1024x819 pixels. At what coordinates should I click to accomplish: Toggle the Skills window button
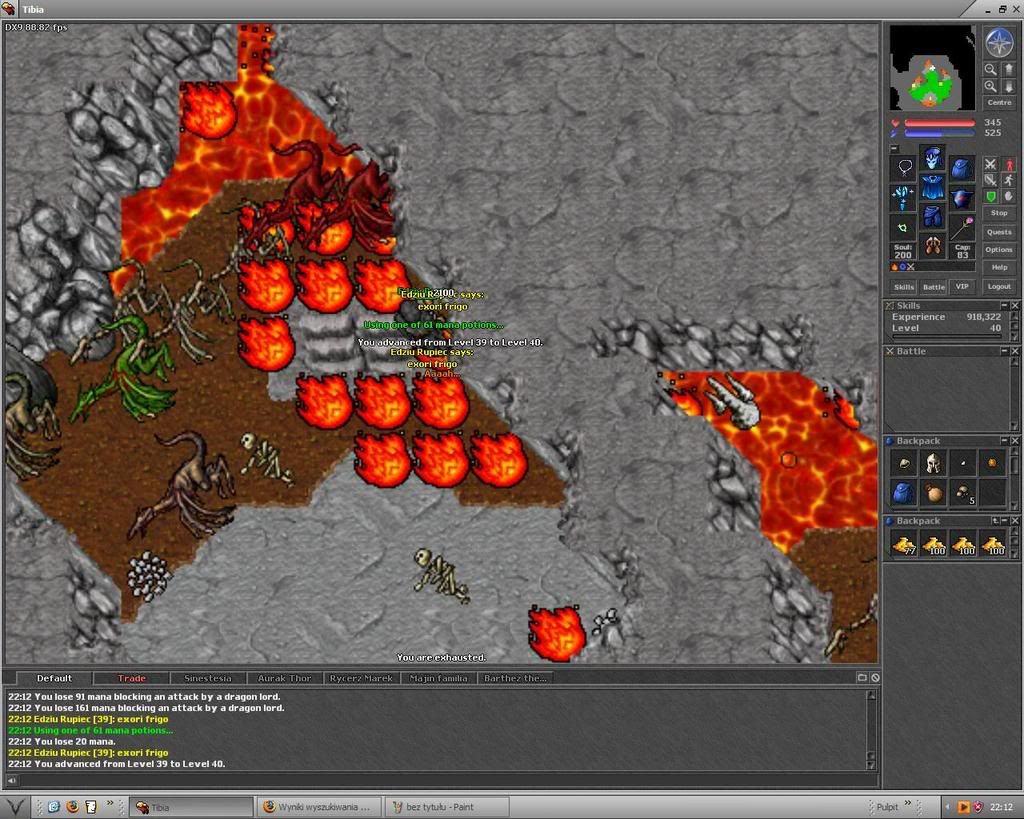pos(904,287)
